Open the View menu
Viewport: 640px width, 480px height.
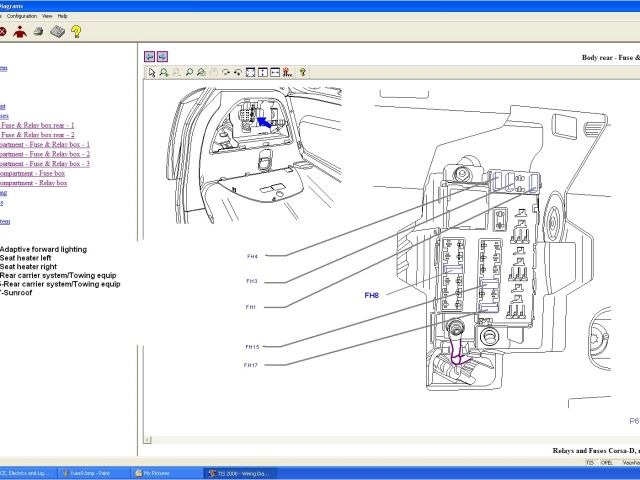(46, 16)
